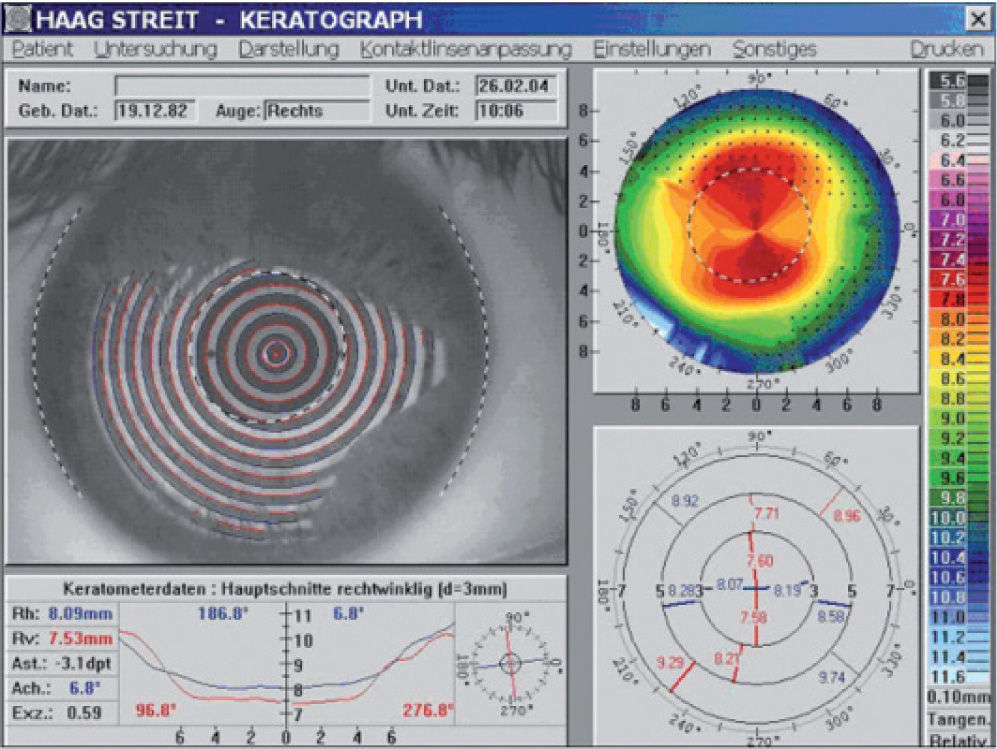Open the Kontaktlinsenanpassung menu
This screenshot has height=749, width=997.
click(466, 49)
